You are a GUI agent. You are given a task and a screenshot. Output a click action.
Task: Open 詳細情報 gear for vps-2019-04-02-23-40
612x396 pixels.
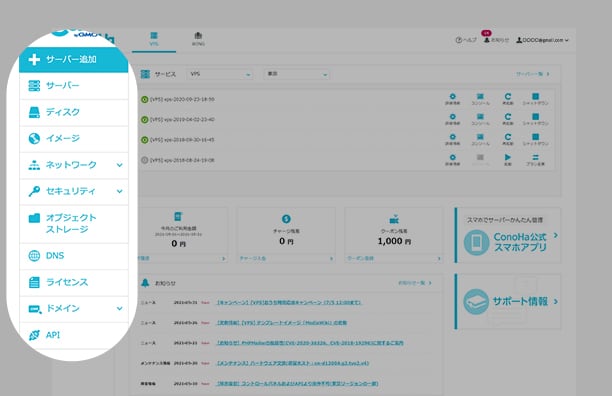pyautogui.click(x=452, y=119)
